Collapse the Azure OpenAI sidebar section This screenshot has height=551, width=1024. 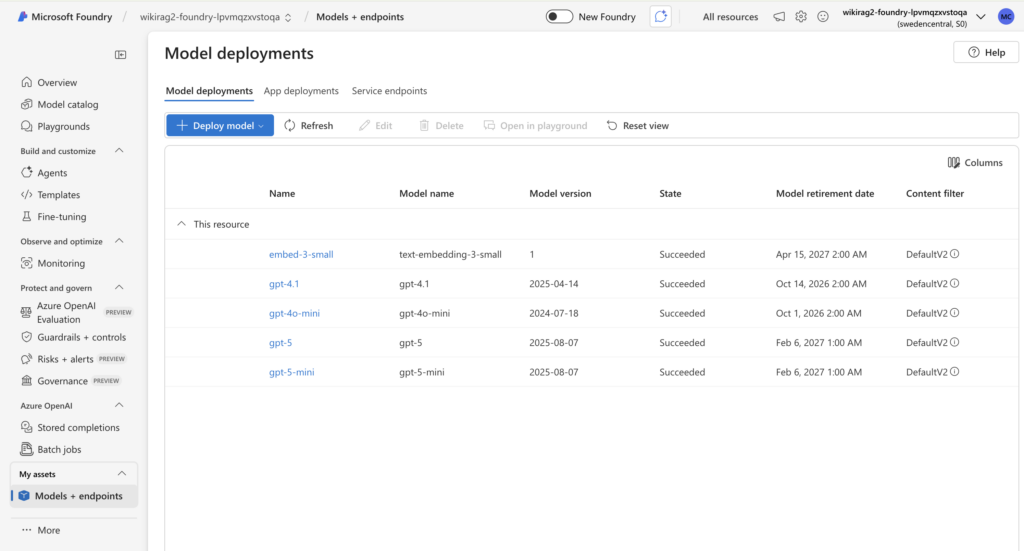119,405
